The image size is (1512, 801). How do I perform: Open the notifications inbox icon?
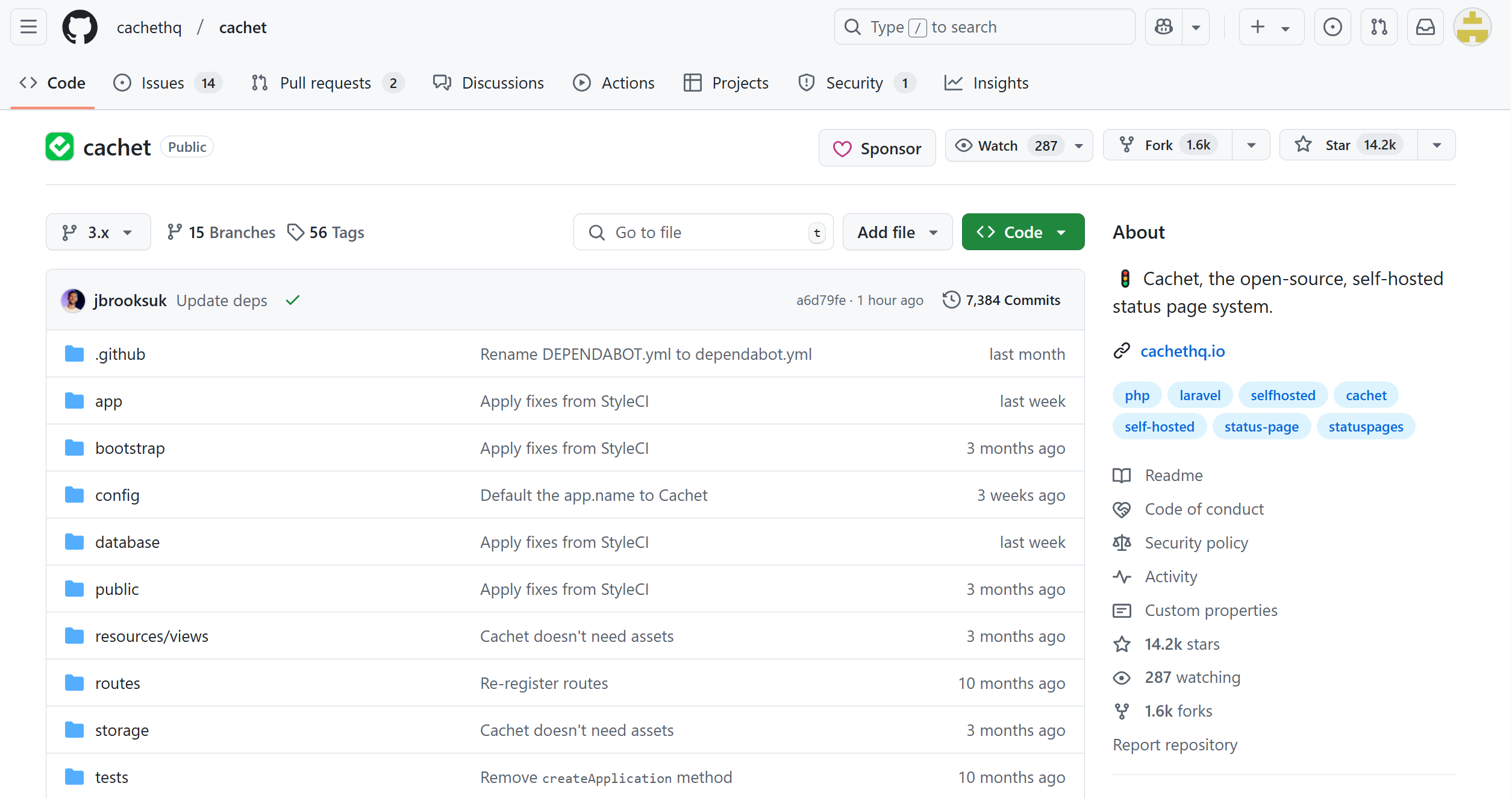(x=1425, y=27)
